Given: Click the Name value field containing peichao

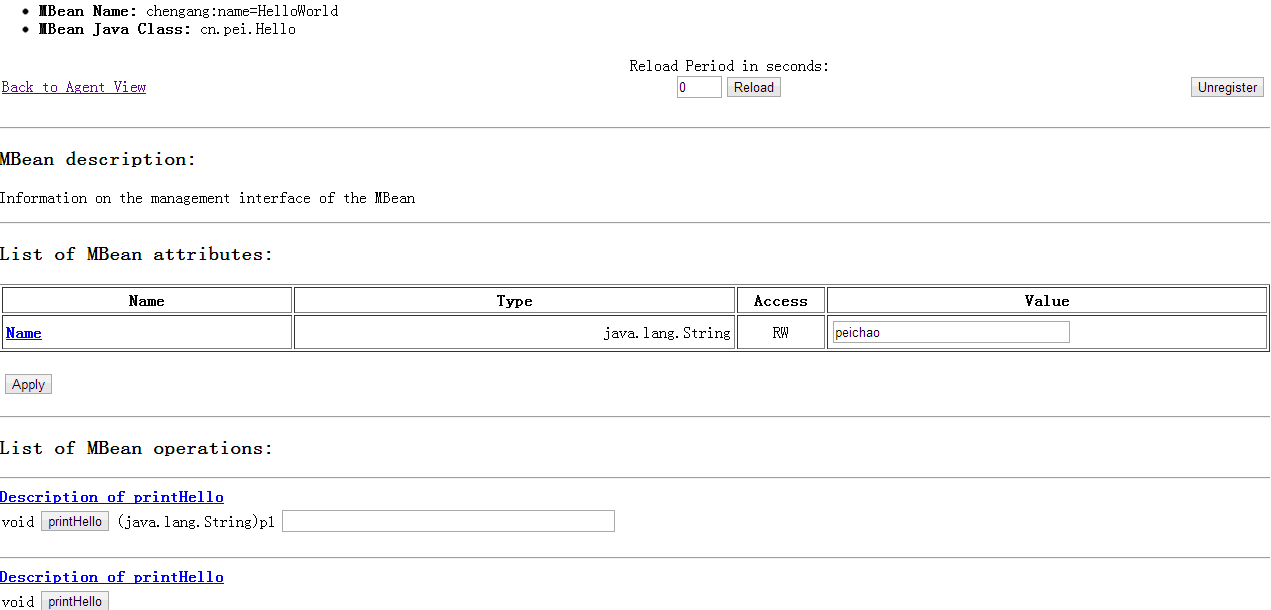Looking at the screenshot, I should point(950,332).
